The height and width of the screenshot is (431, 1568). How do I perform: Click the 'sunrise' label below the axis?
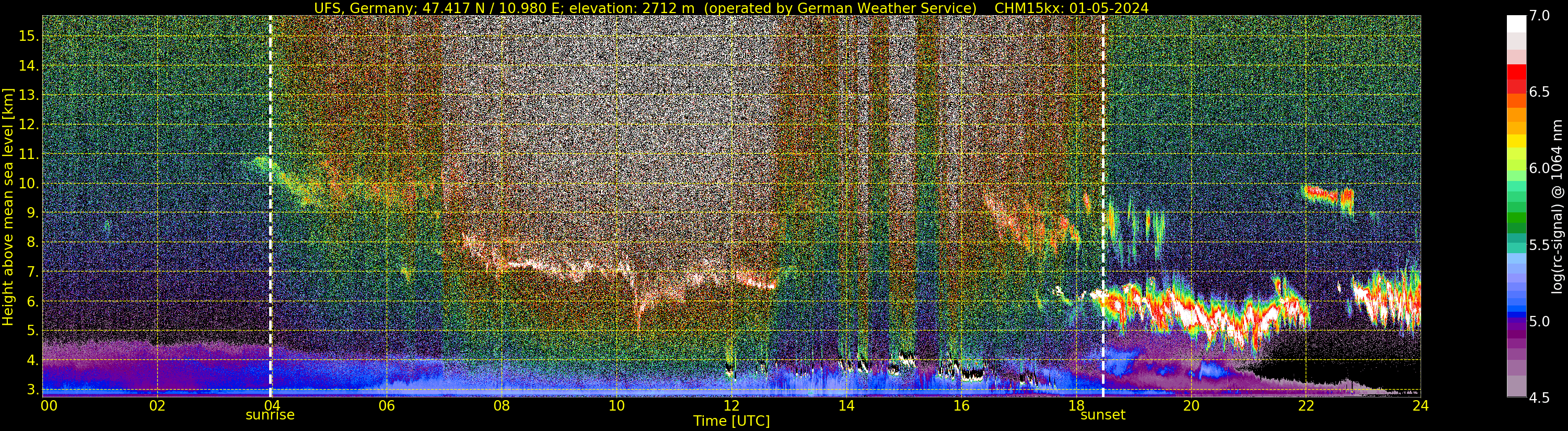[270, 415]
